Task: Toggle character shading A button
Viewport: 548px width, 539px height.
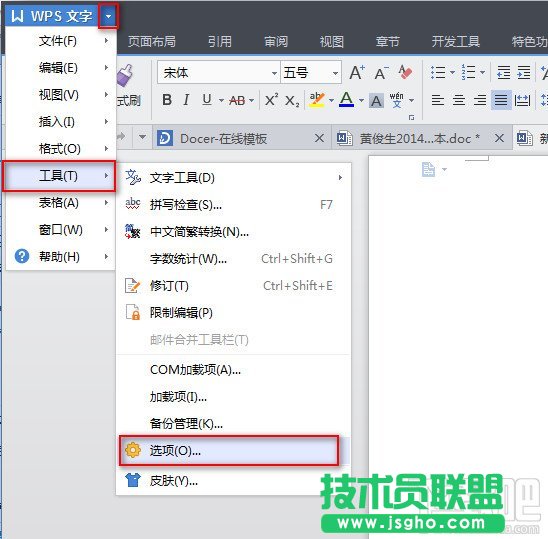Action: pos(376,101)
